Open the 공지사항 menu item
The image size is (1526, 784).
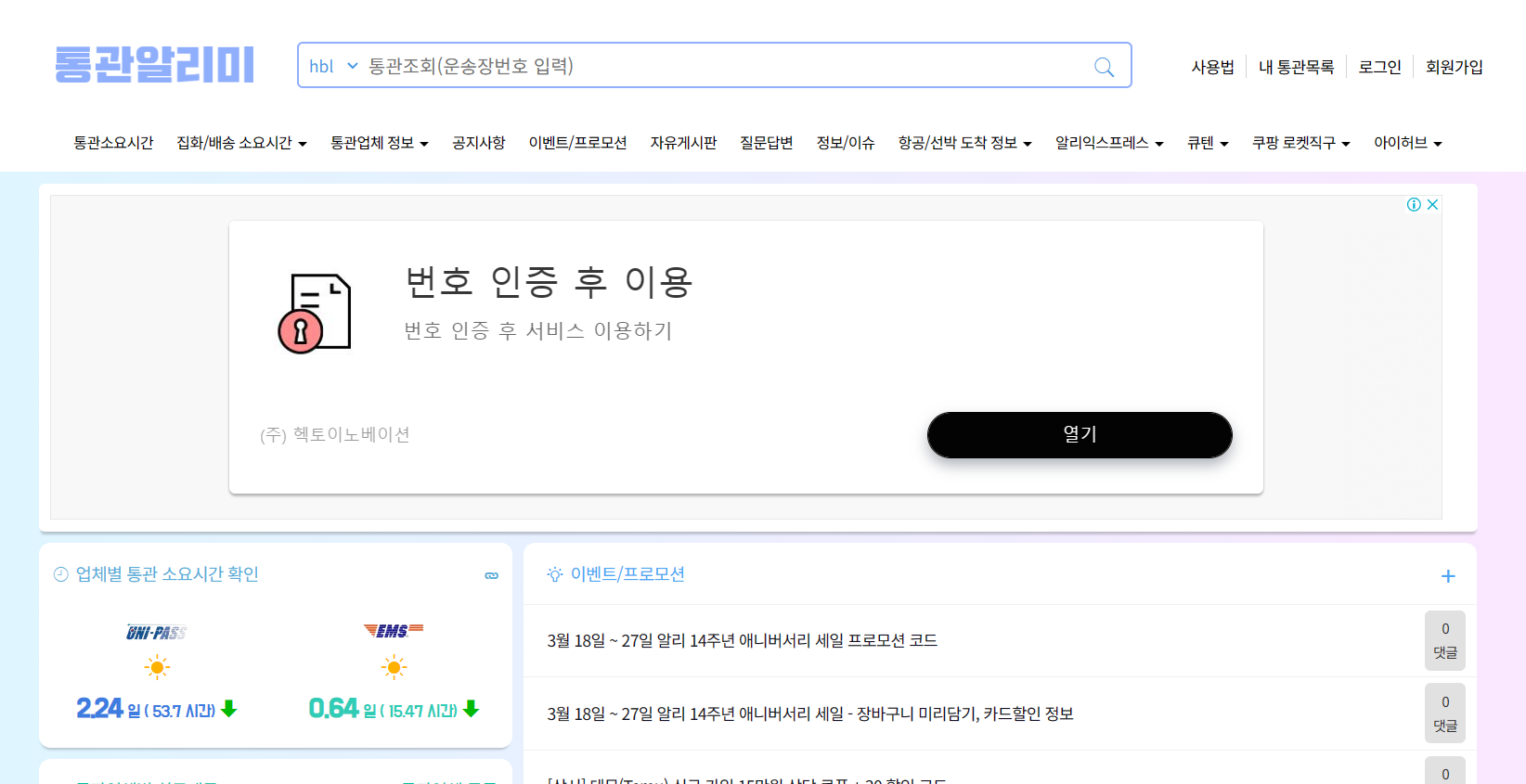[479, 143]
